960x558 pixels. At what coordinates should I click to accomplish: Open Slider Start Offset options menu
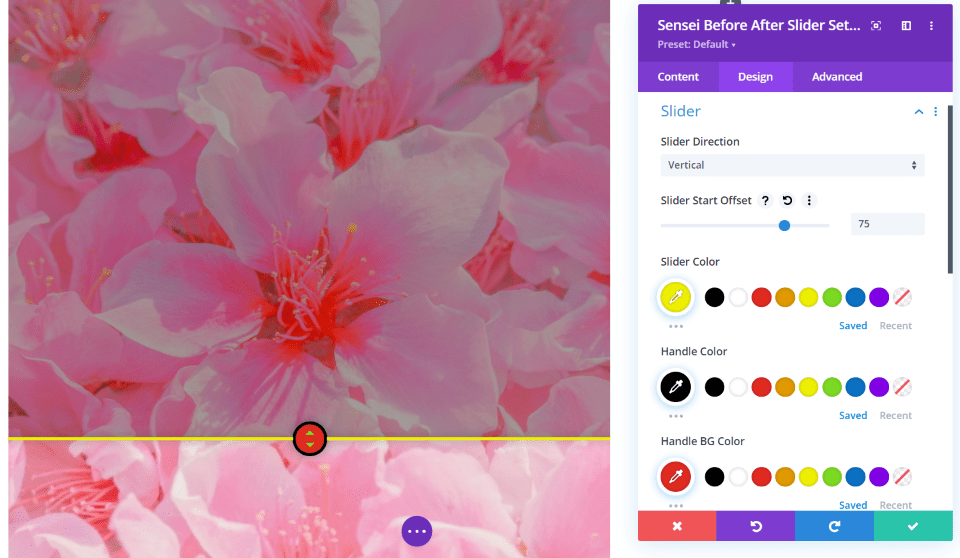[x=809, y=200]
